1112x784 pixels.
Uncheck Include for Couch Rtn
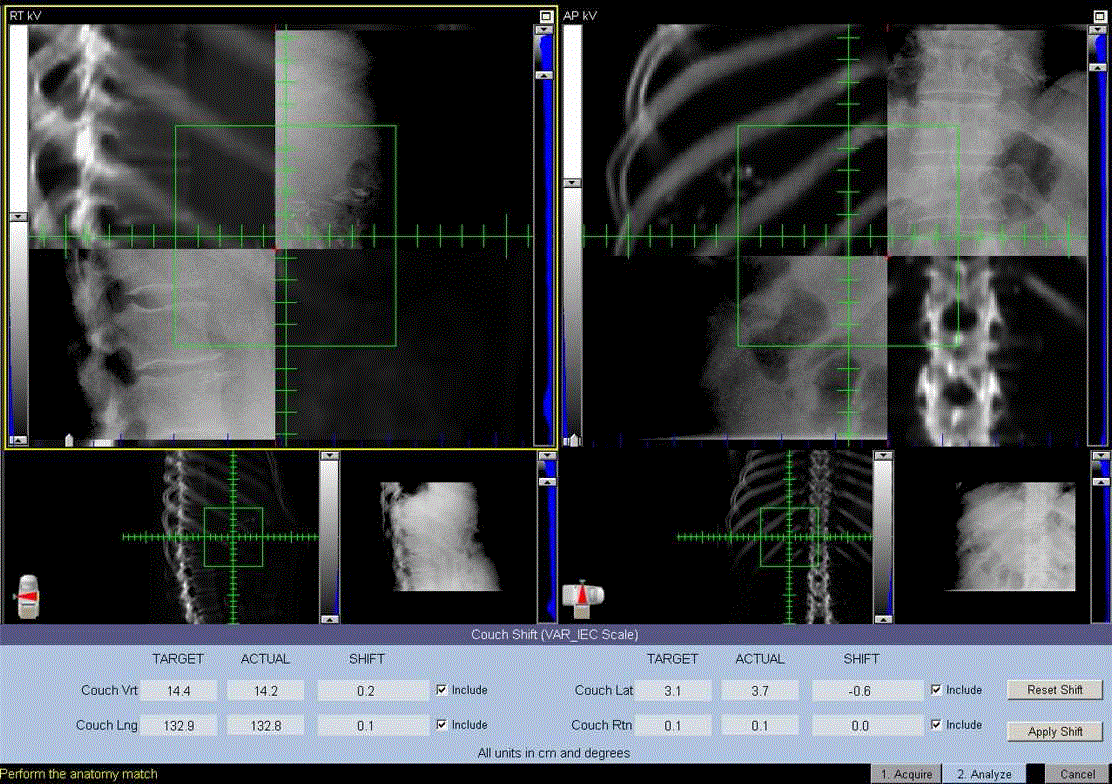[936, 725]
